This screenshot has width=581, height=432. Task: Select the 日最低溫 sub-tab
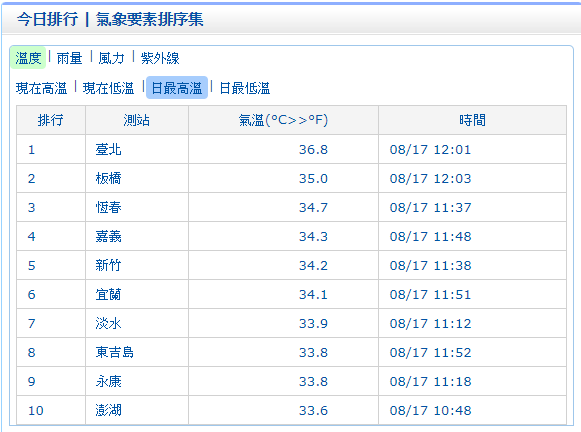point(245,88)
